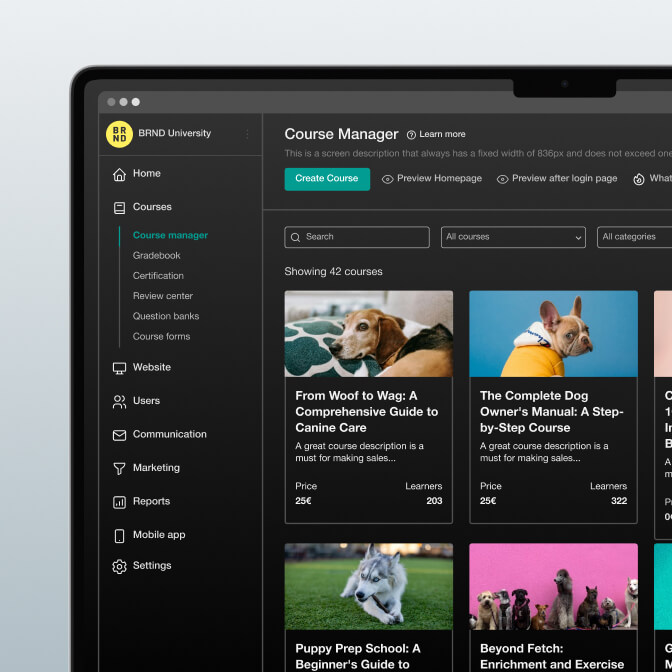Expand the All categories dropdown
Screen dimensions: 672x672
634,237
